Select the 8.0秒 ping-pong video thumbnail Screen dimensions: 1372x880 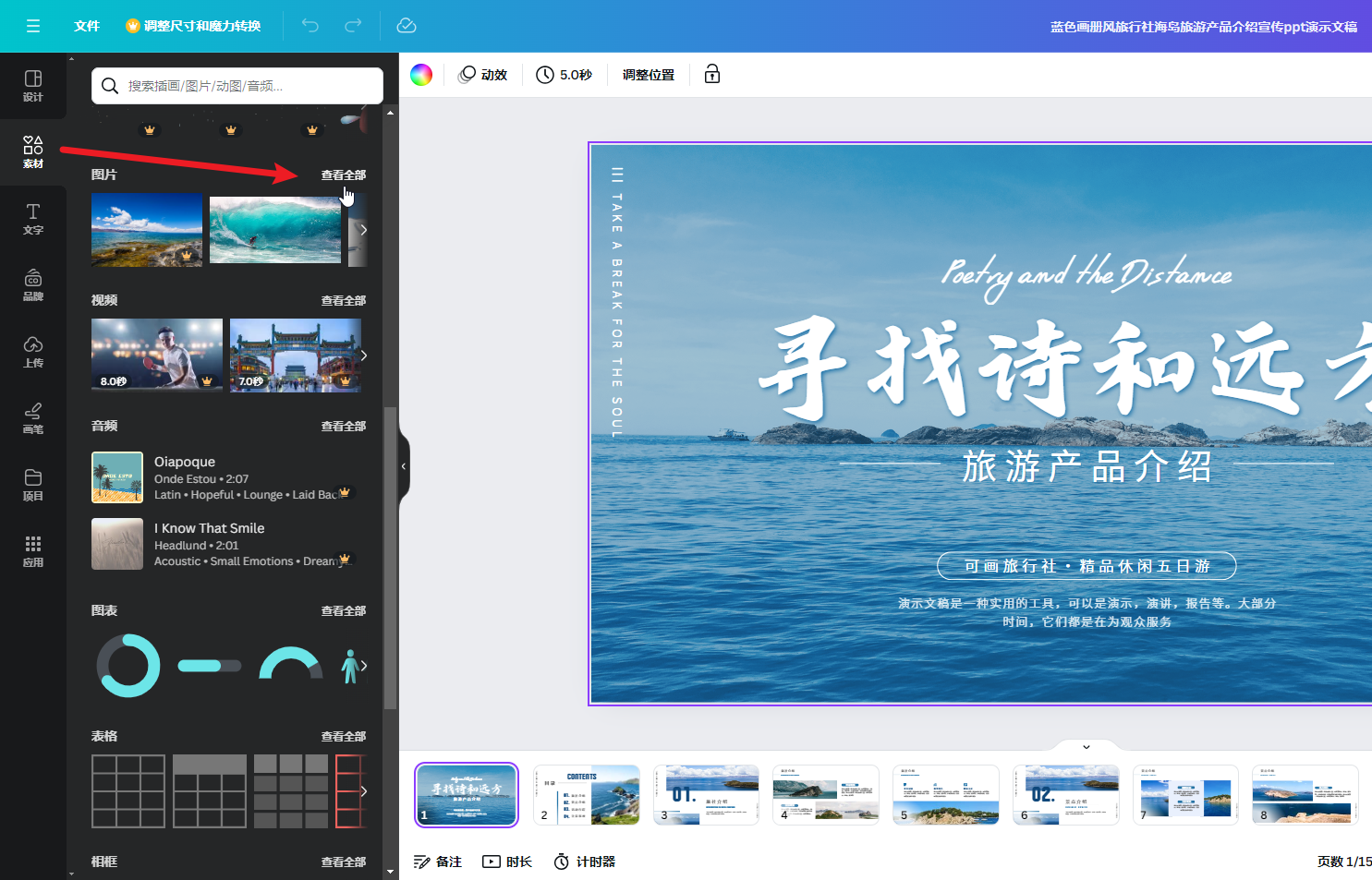[x=157, y=356]
